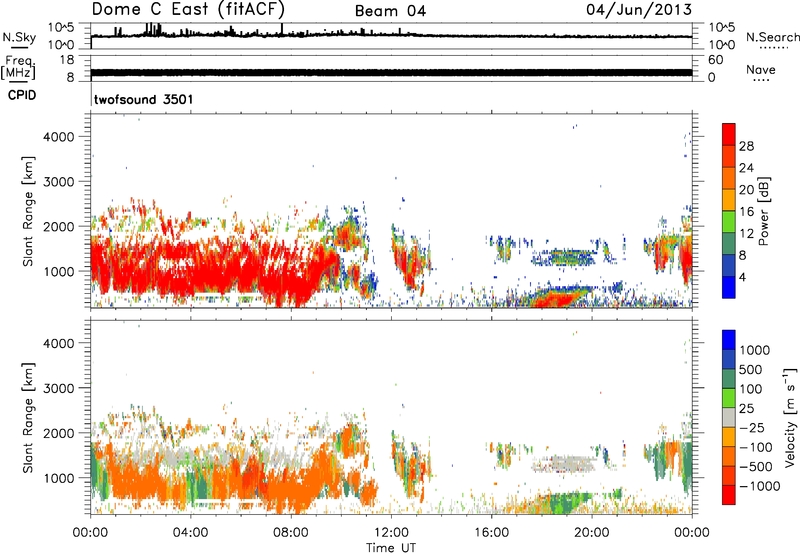This screenshot has height=554, width=800.
Task: Click the red bottom segment of Velocity color bar
Action: click(x=729, y=495)
